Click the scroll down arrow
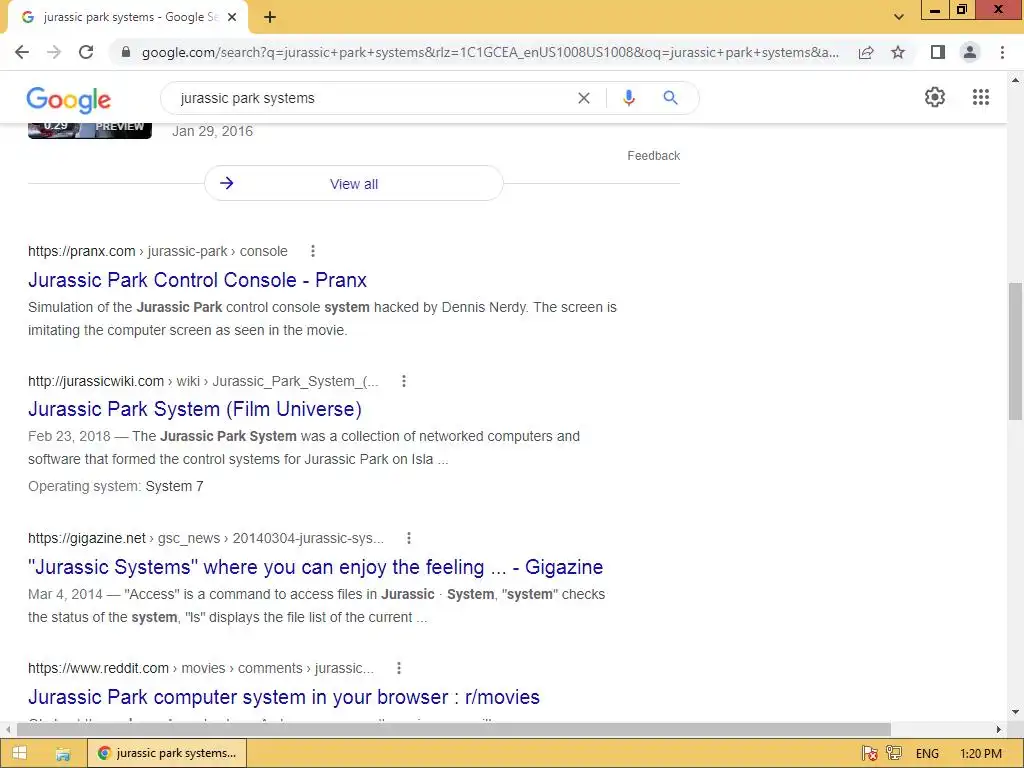1024x768 pixels. (x=1015, y=712)
